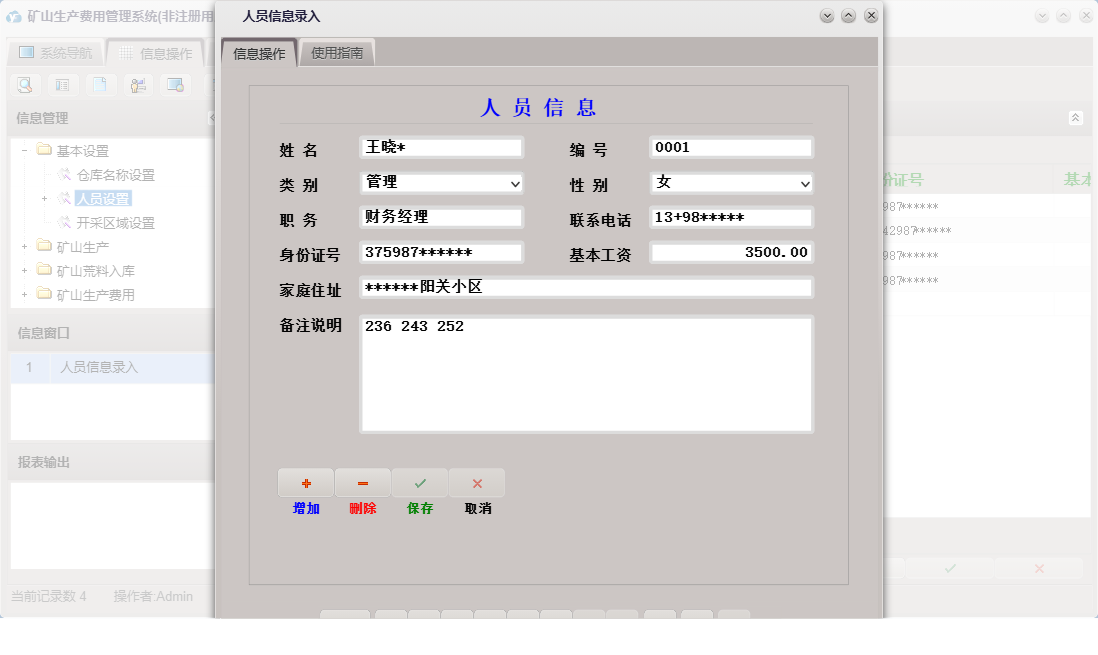The width and height of the screenshot is (1098, 655).
Task: Open the 性别 dropdown showing 女
Action: pos(804,182)
